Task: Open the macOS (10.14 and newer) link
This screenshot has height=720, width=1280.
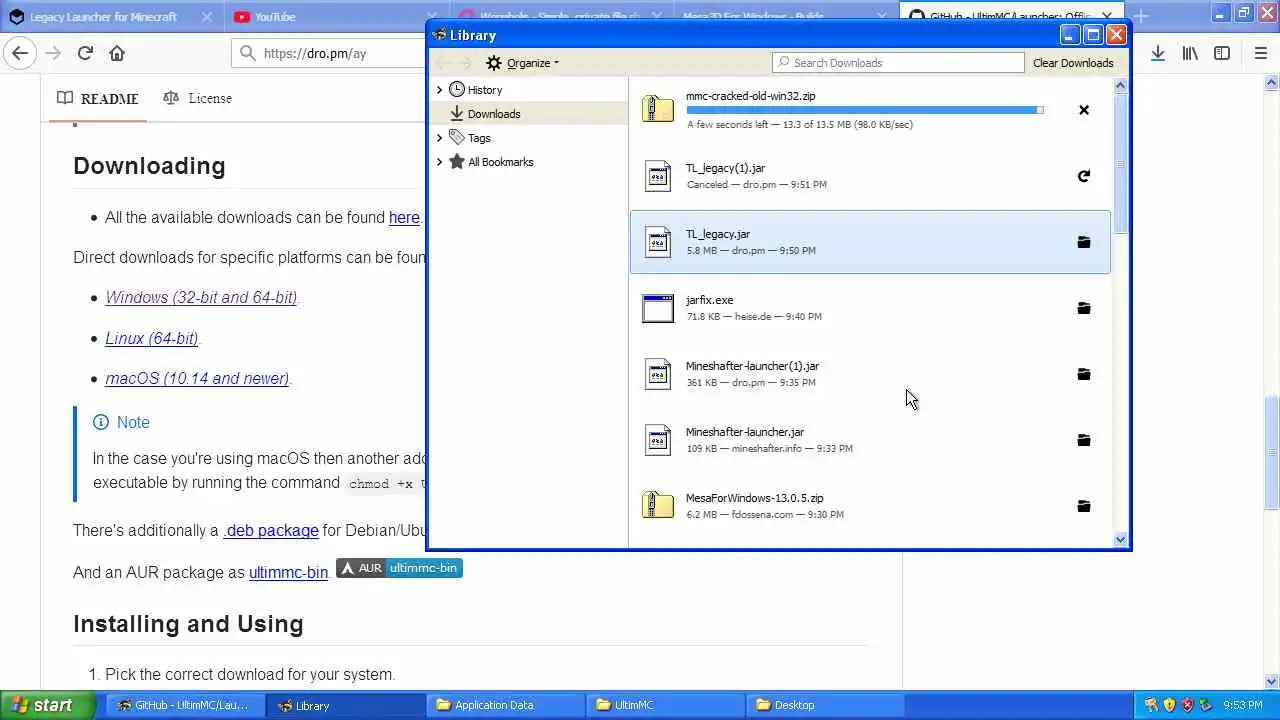Action: pyautogui.click(x=197, y=378)
